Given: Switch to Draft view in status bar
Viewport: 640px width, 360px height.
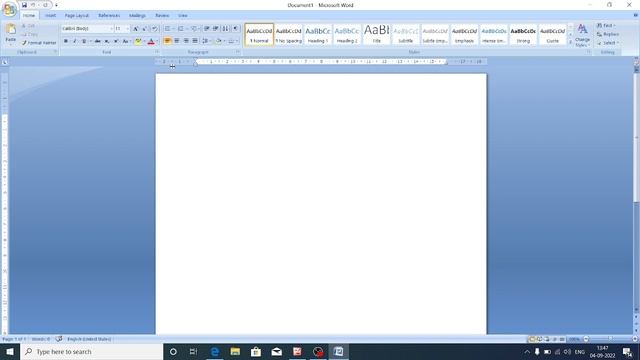Looking at the screenshot, I should pos(562,339).
